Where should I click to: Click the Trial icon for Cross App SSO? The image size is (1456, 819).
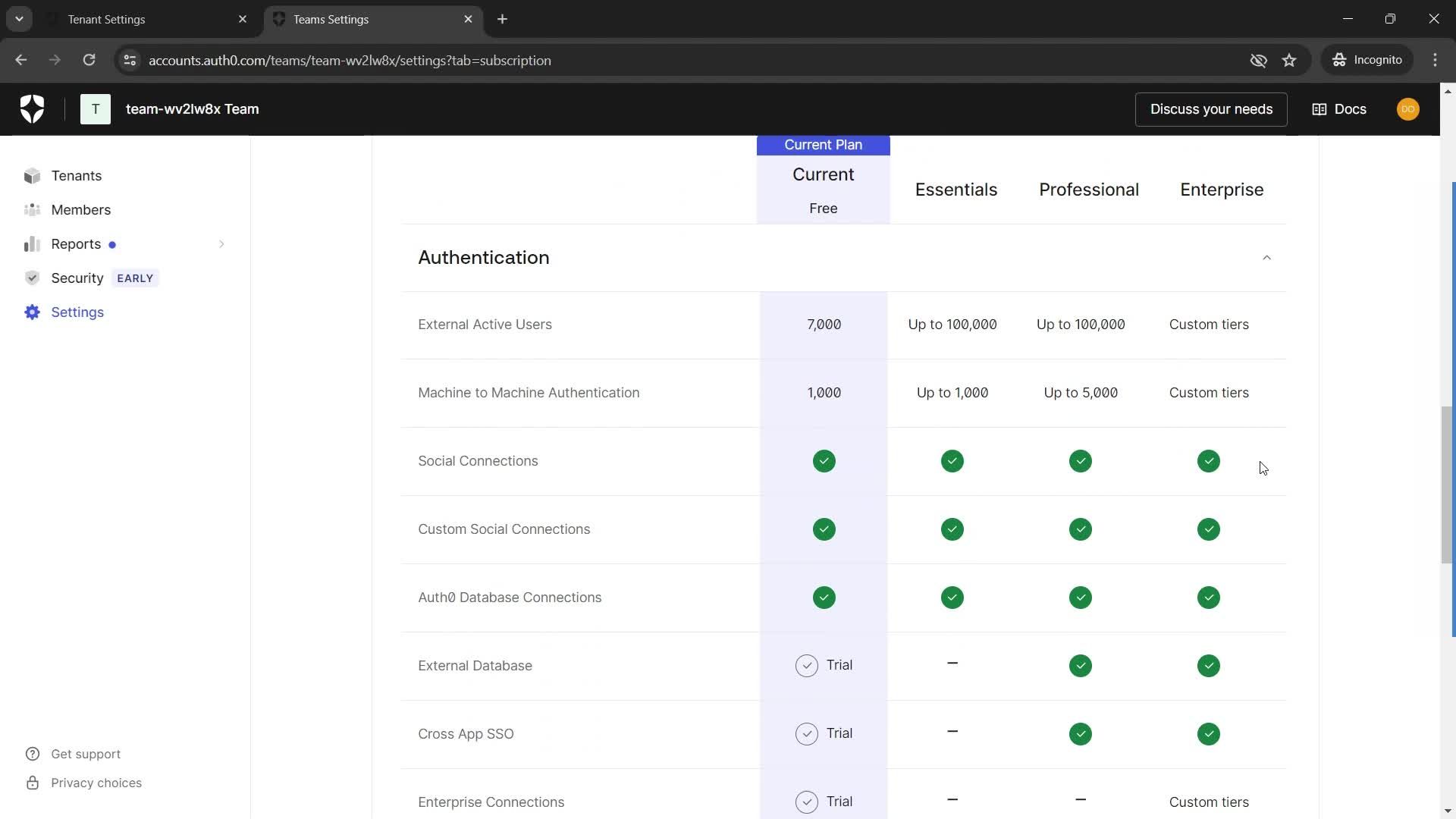point(807,734)
